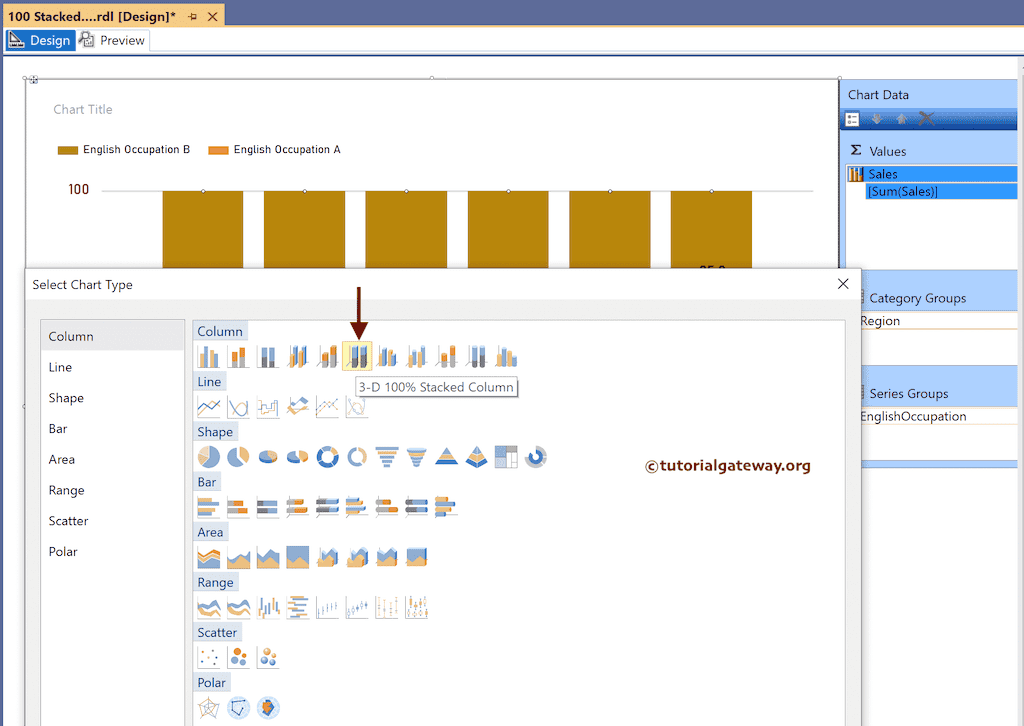The width and height of the screenshot is (1024, 726).
Task: Choose the pyramid chart icon under Shape
Action: pyautogui.click(x=446, y=457)
